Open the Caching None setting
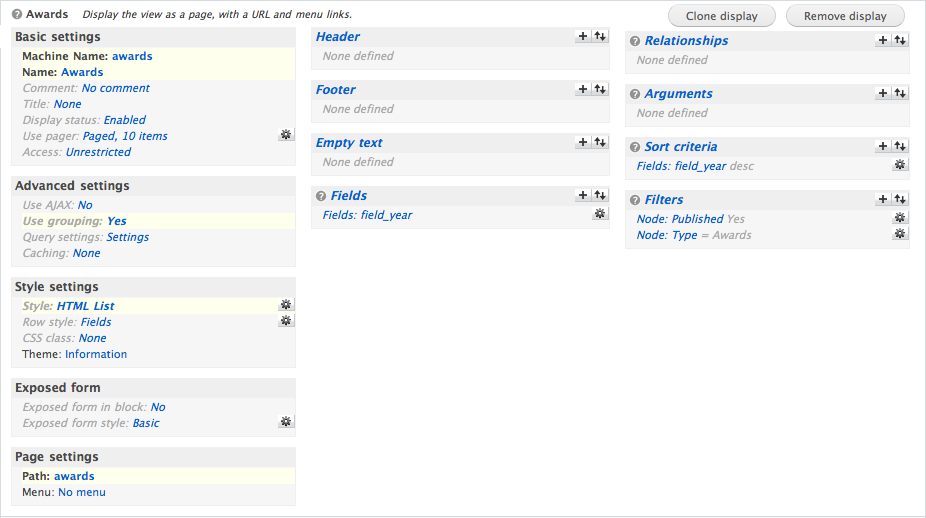This screenshot has height=518, width=926. click(x=86, y=253)
